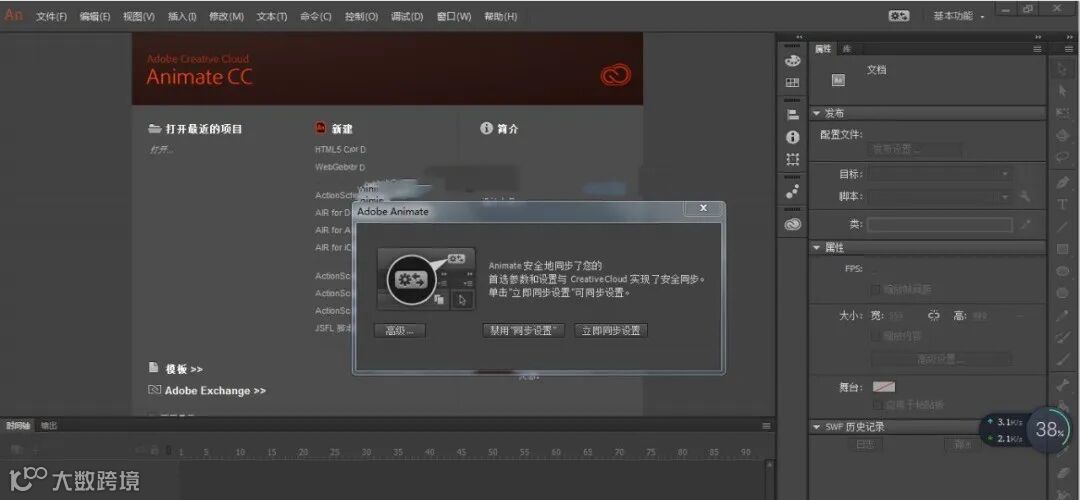The width and height of the screenshot is (1080, 500).
Task: Click the 立即同步设置 button
Action: pos(611,331)
